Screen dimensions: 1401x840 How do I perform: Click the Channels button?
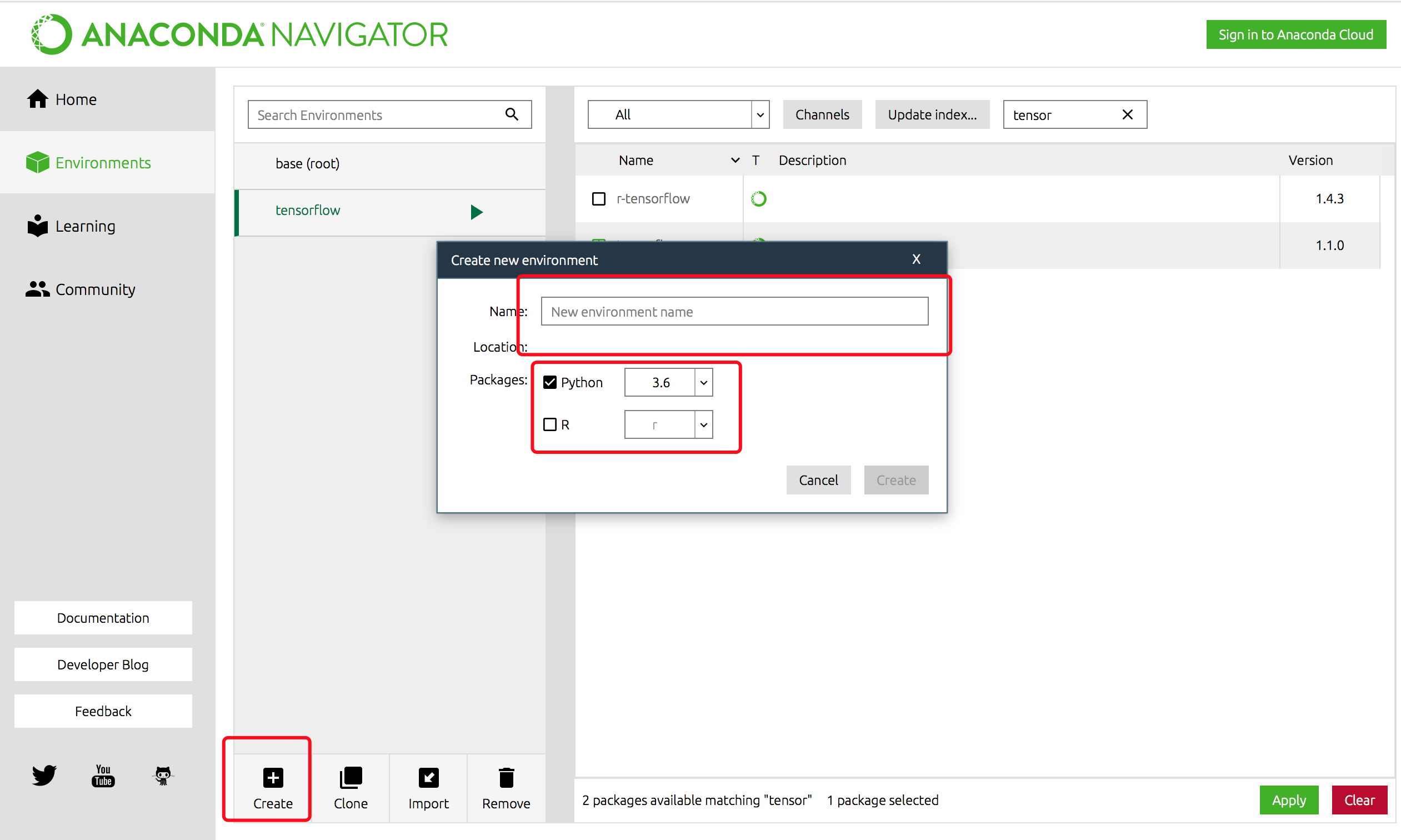tap(822, 114)
